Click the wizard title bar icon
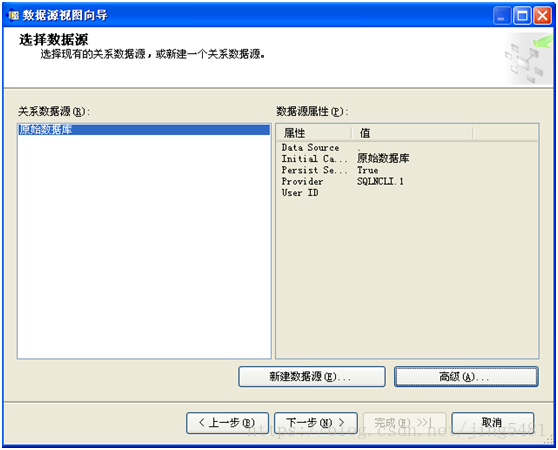Screen dimensions: 558x450 pos(14,15)
